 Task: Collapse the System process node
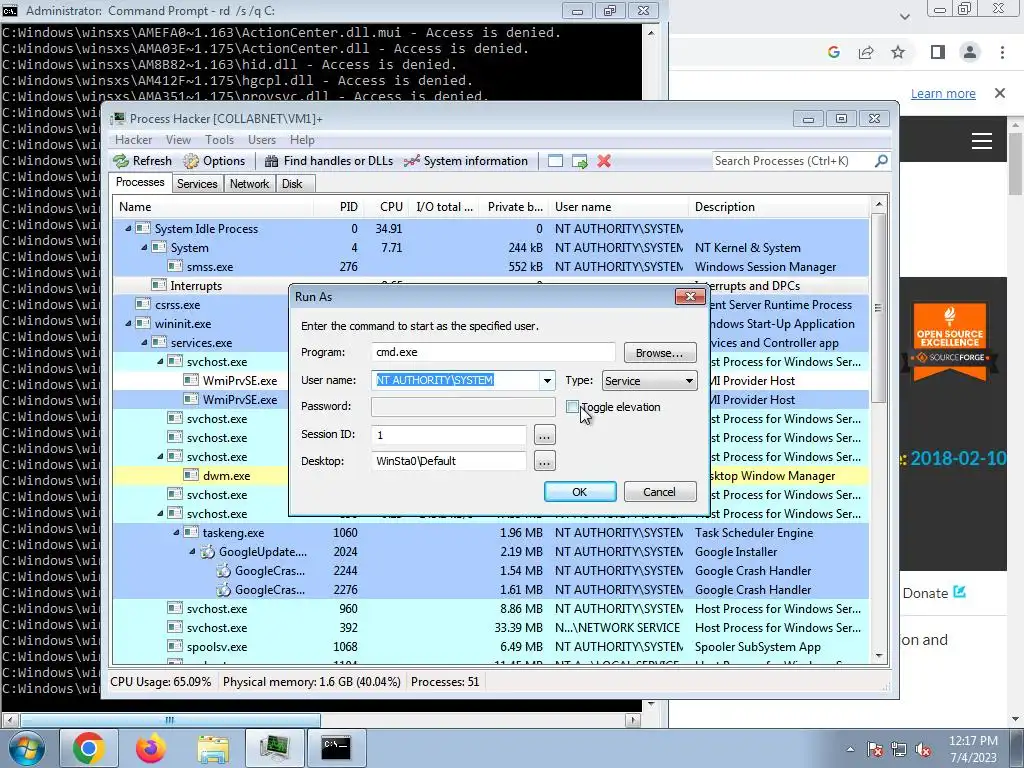coord(144,248)
